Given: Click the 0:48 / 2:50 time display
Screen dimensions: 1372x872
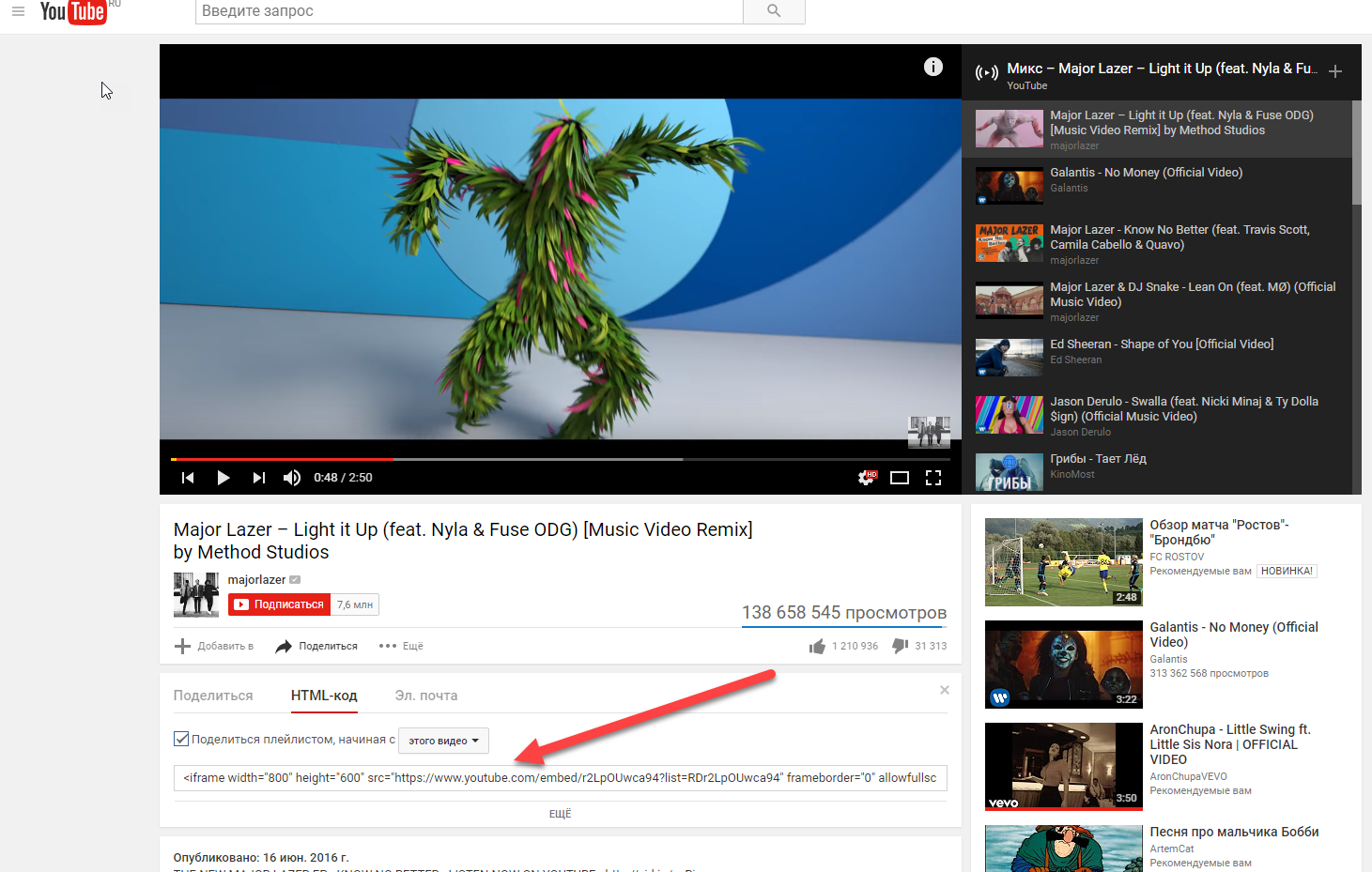Looking at the screenshot, I should (343, 478).
